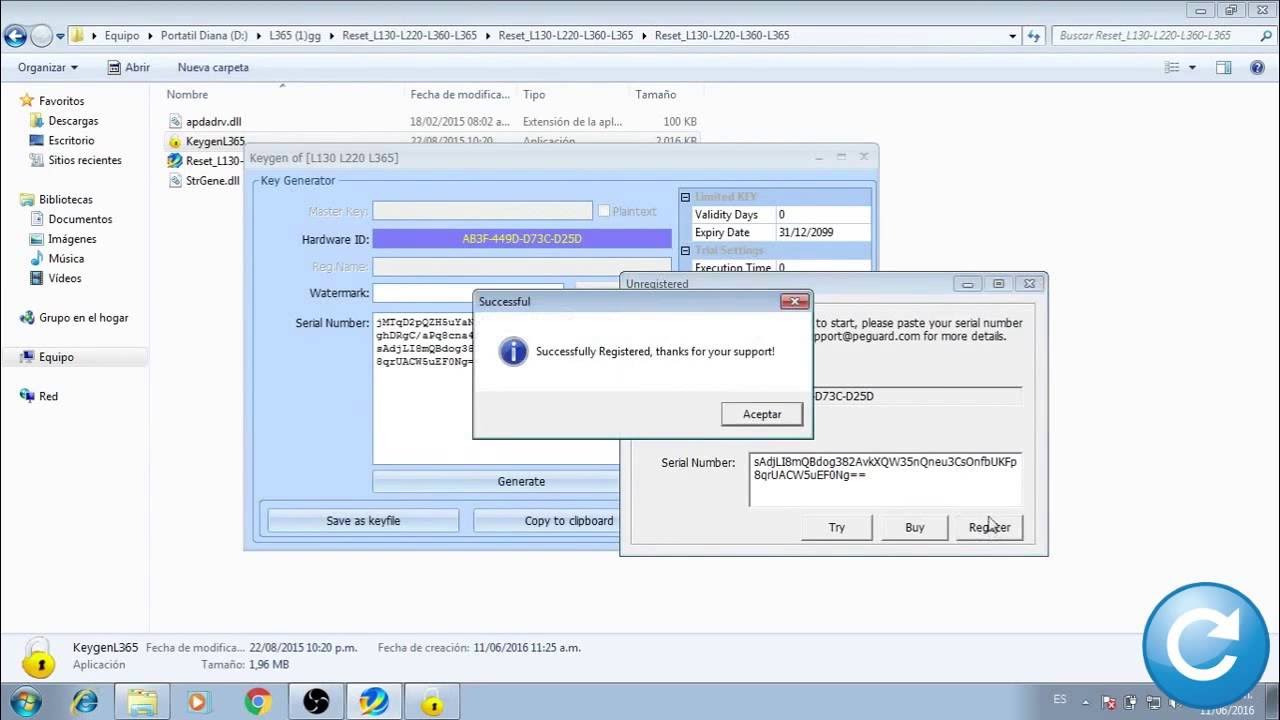The width and height of the screenshot is (1280, 720).
Task: Collapse the Limited KEY section
Action: click(x=685, y=197)
